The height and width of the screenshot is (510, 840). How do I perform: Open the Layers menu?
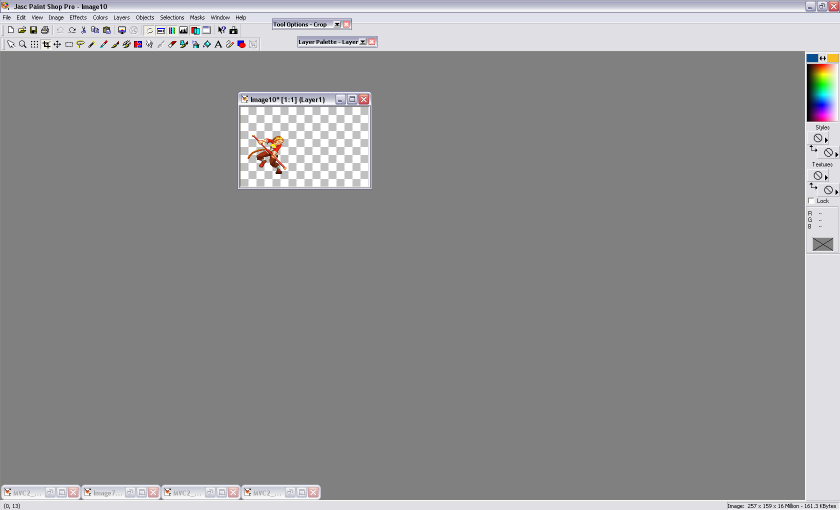[x=122, y=17]
